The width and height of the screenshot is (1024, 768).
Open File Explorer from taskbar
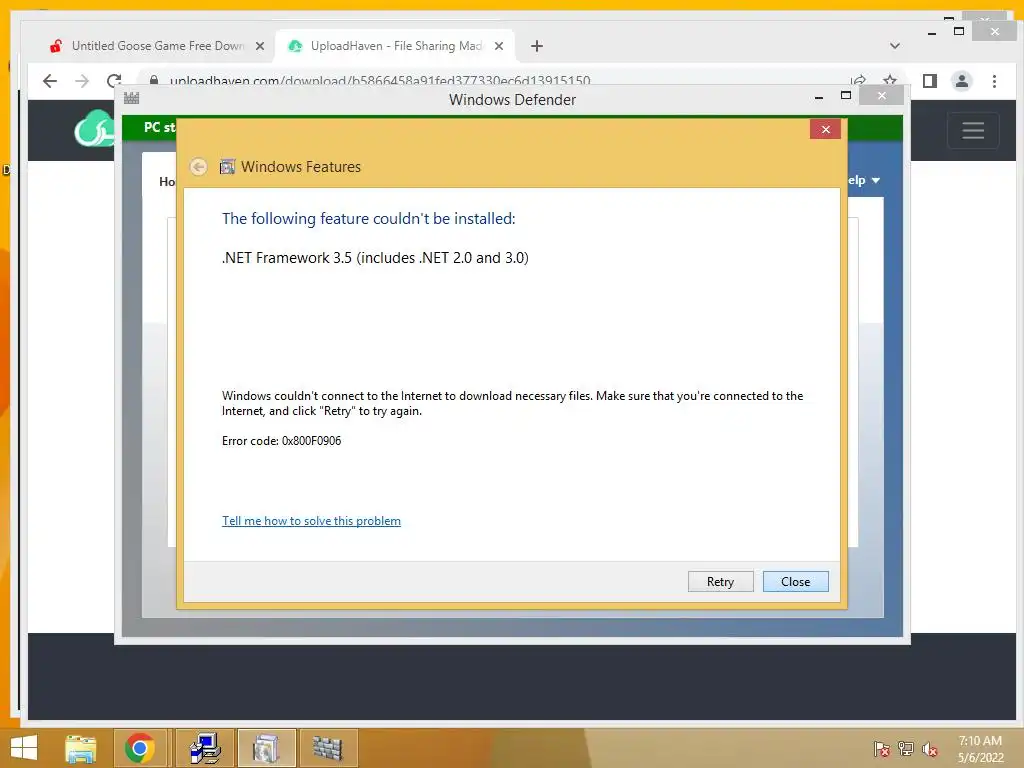(81, 748)
